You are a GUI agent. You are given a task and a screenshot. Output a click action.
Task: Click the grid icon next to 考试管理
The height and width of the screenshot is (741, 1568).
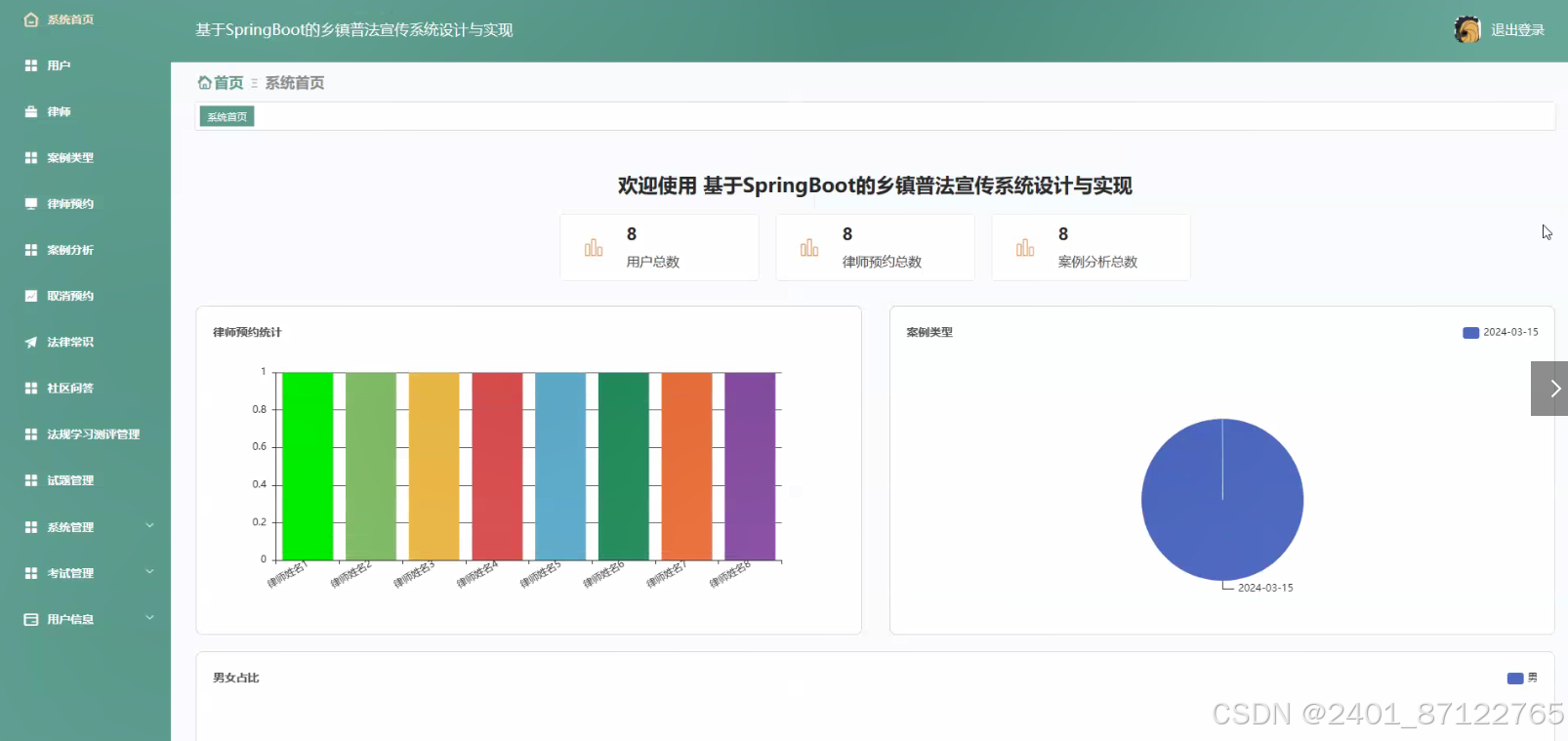pos(31,573)
